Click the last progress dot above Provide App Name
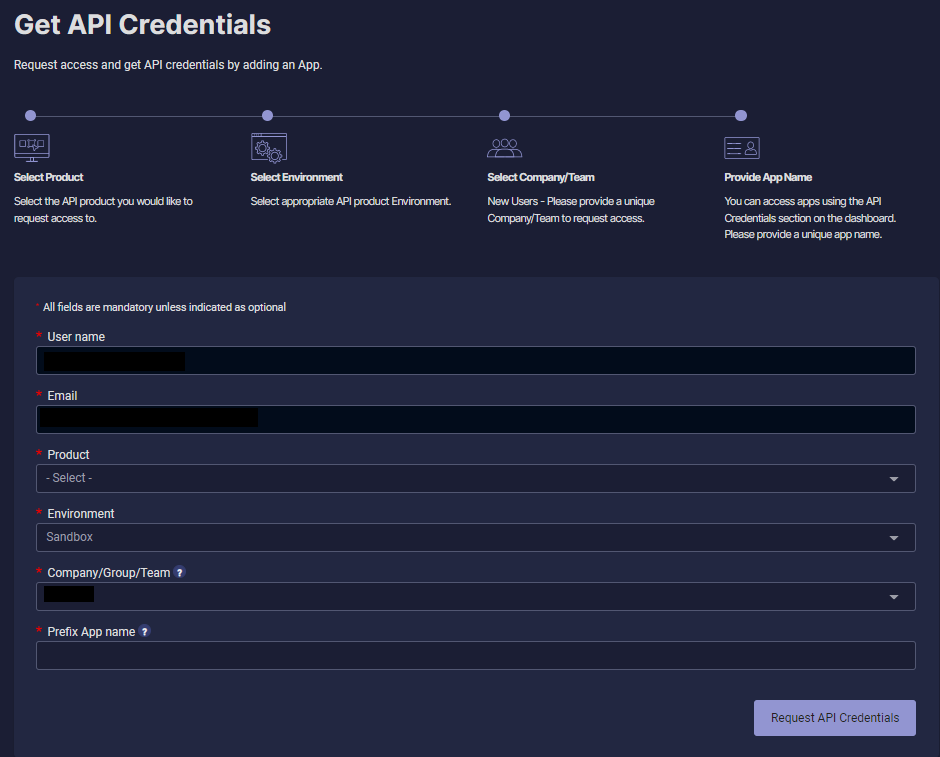Screen dimensions: 940x757 pos(741,115)
